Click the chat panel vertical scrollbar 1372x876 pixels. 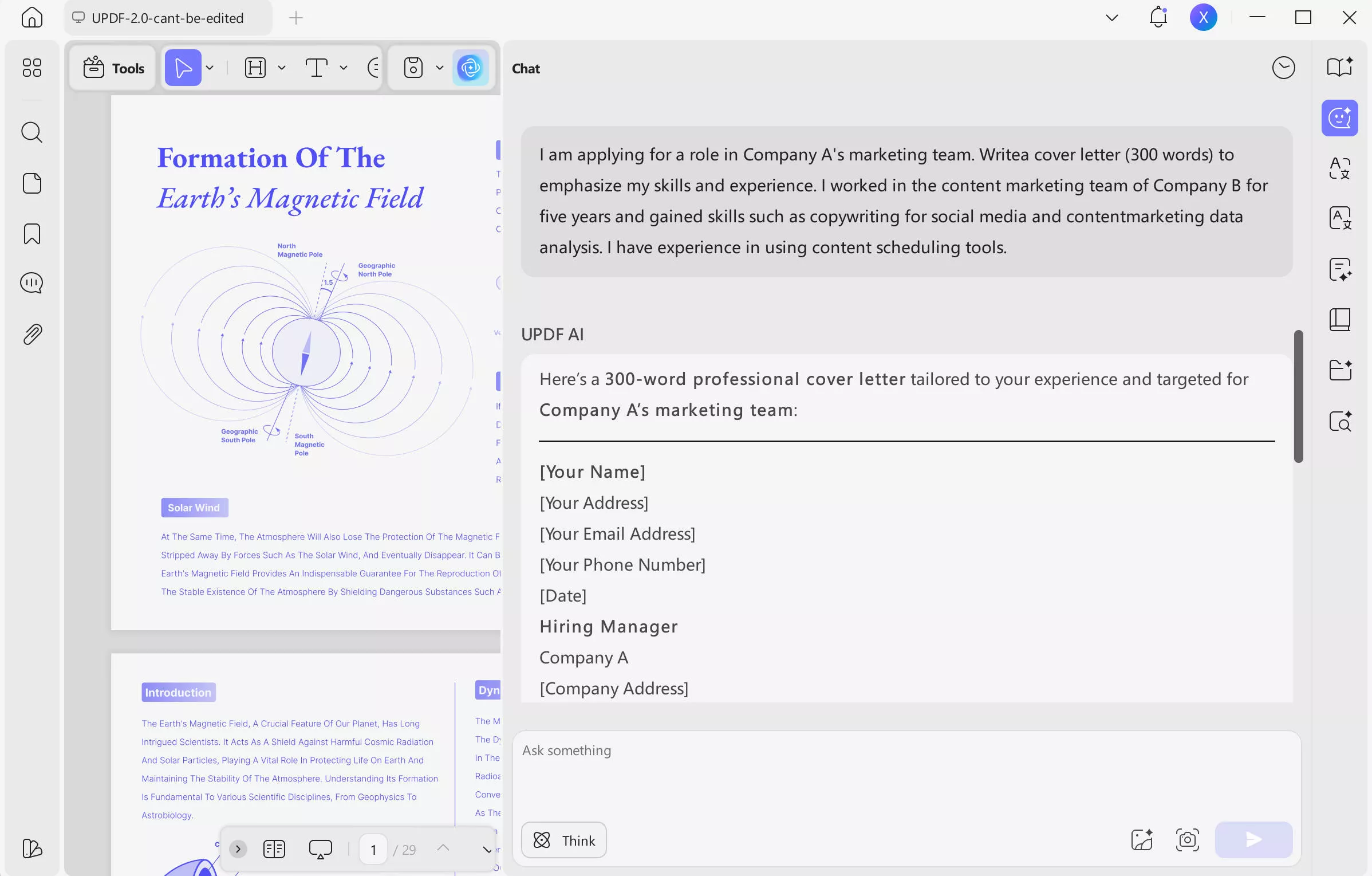1299,396
